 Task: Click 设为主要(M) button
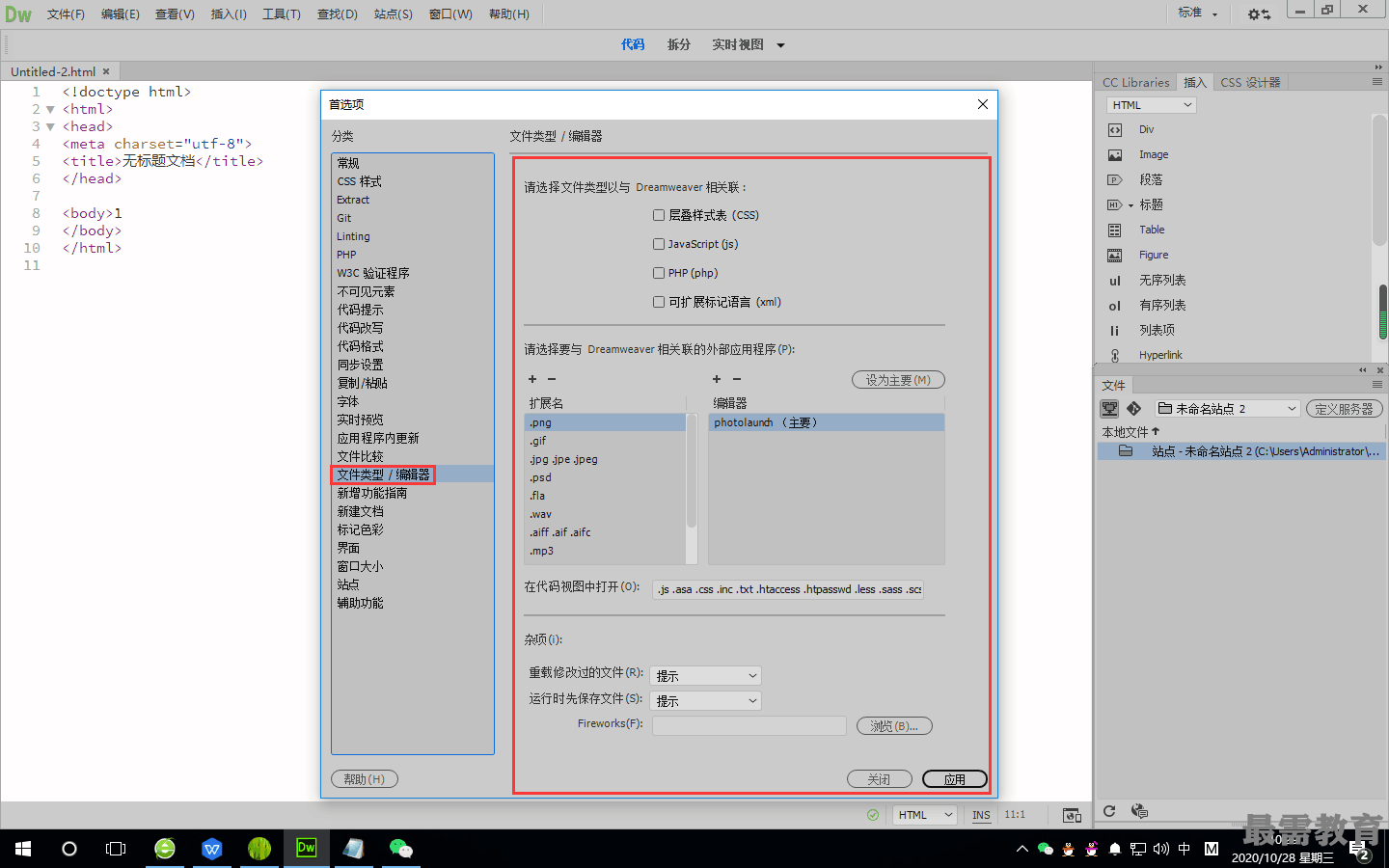pyautogui.click(x=898, y=380)
